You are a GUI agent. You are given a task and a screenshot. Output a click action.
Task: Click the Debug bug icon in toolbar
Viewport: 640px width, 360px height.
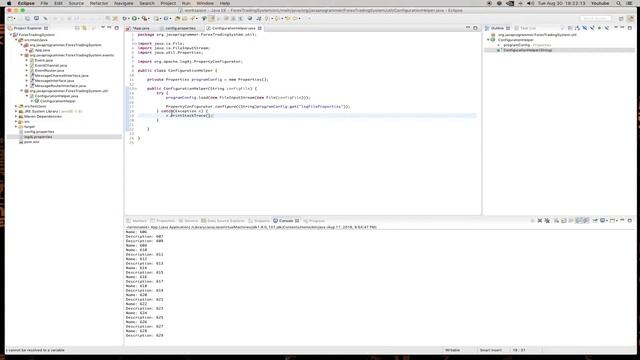click(125, 18)
